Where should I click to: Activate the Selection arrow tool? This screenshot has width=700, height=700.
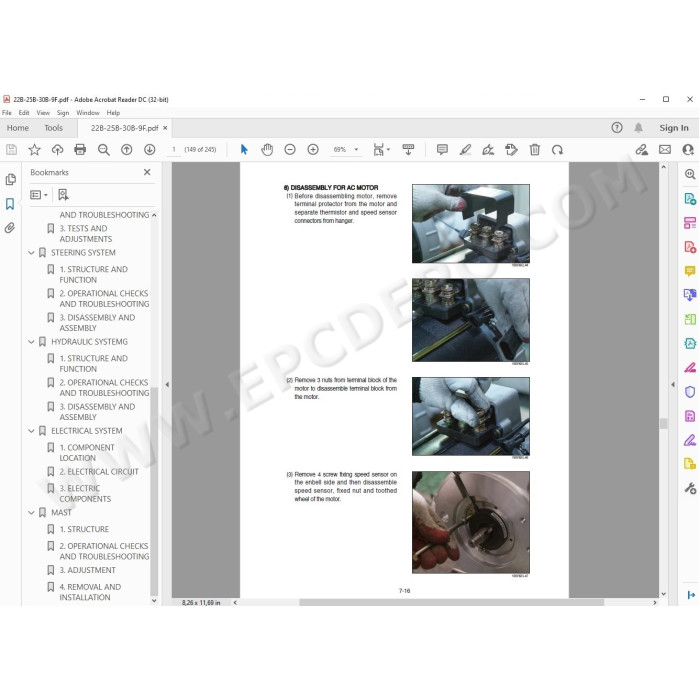pos(244,150)
